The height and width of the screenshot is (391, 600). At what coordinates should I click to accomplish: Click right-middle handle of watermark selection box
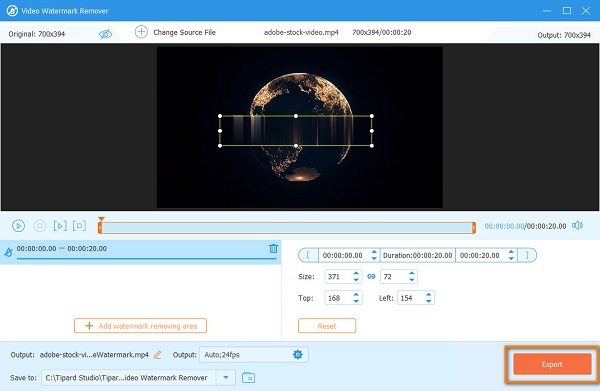click(372, 131)
